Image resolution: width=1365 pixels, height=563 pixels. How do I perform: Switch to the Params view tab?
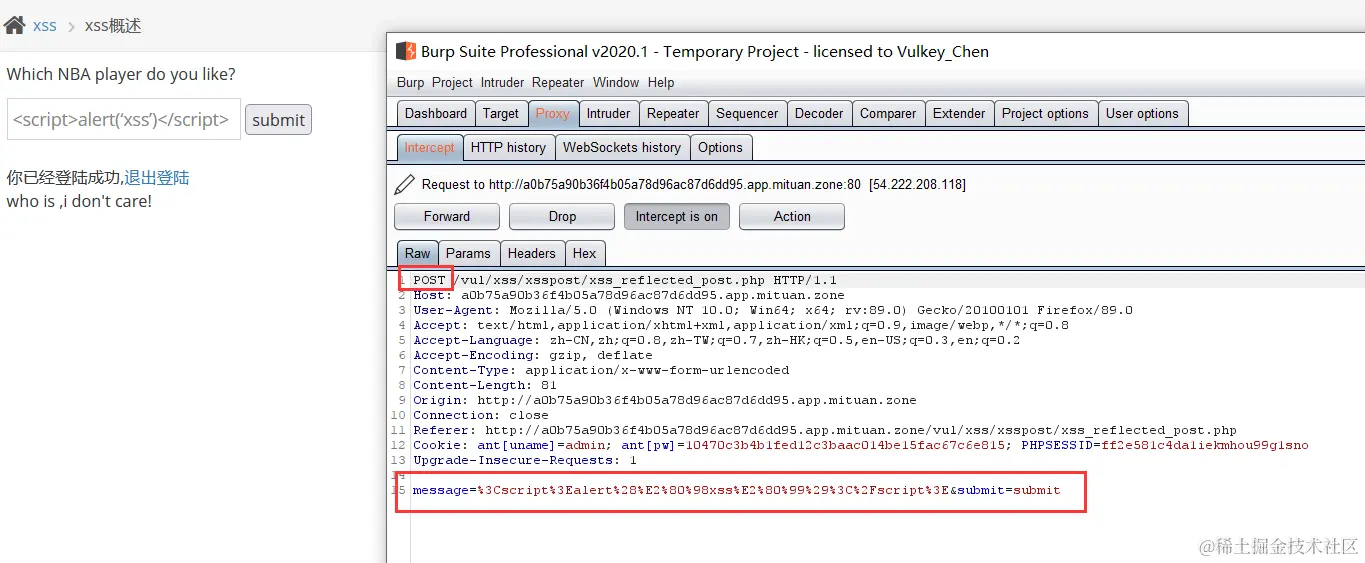coord(468,253)
